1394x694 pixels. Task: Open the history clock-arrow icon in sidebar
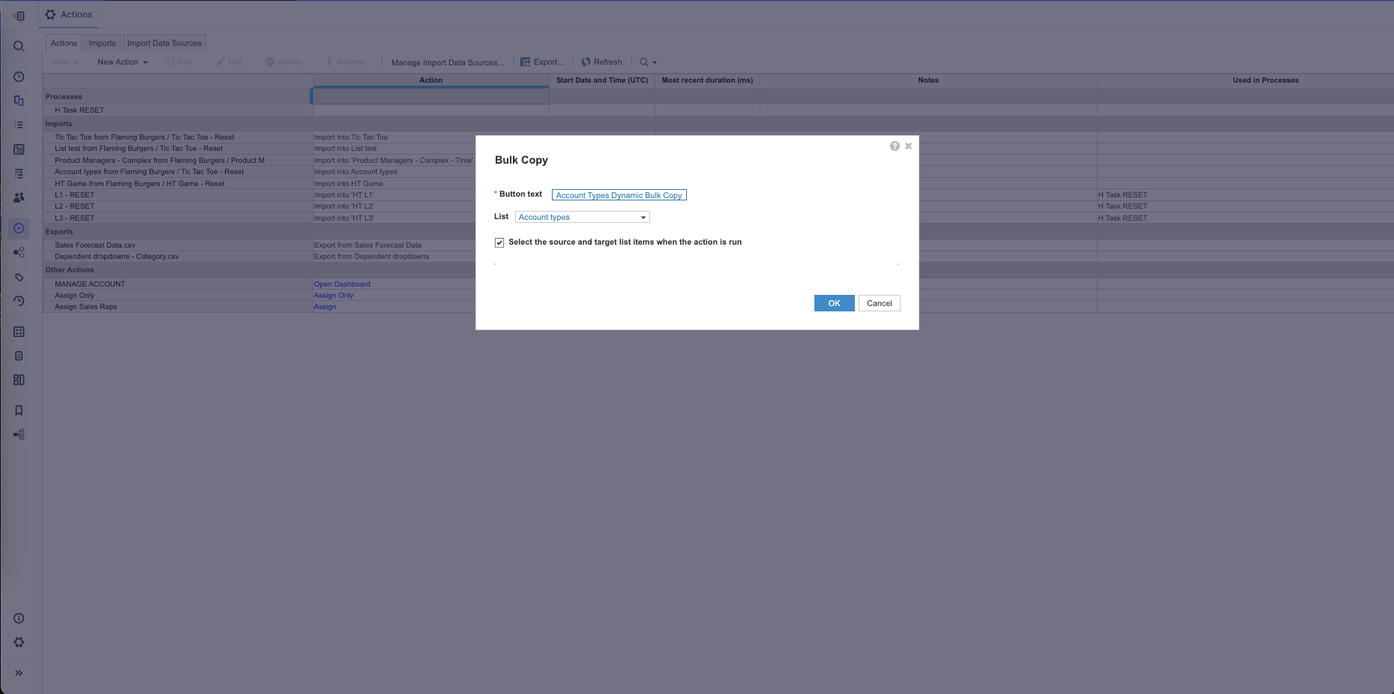pyautogui.click(x=18, y=301)
